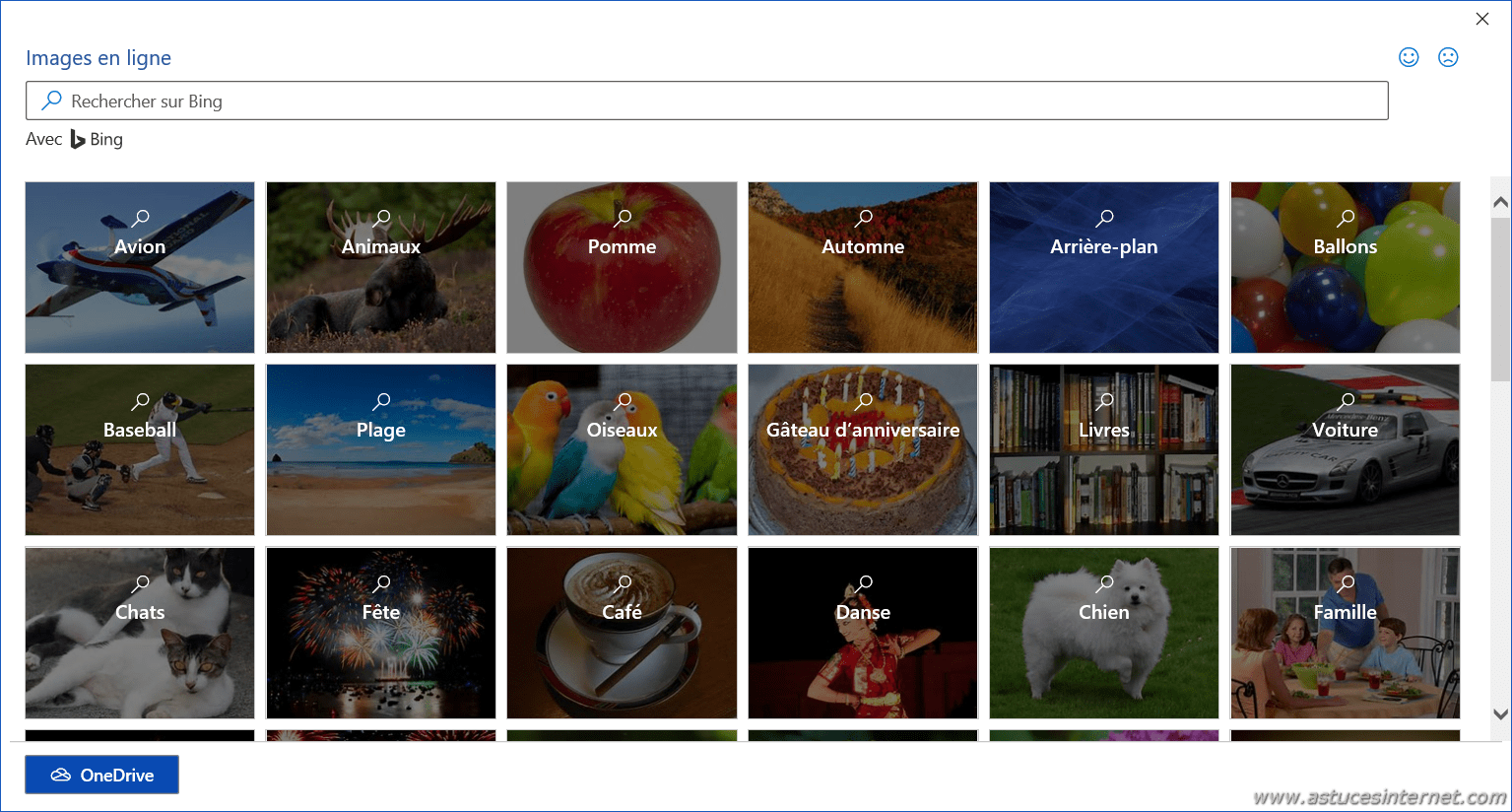
Task: Select the Plage beach tile
Action: pos(381,450)
